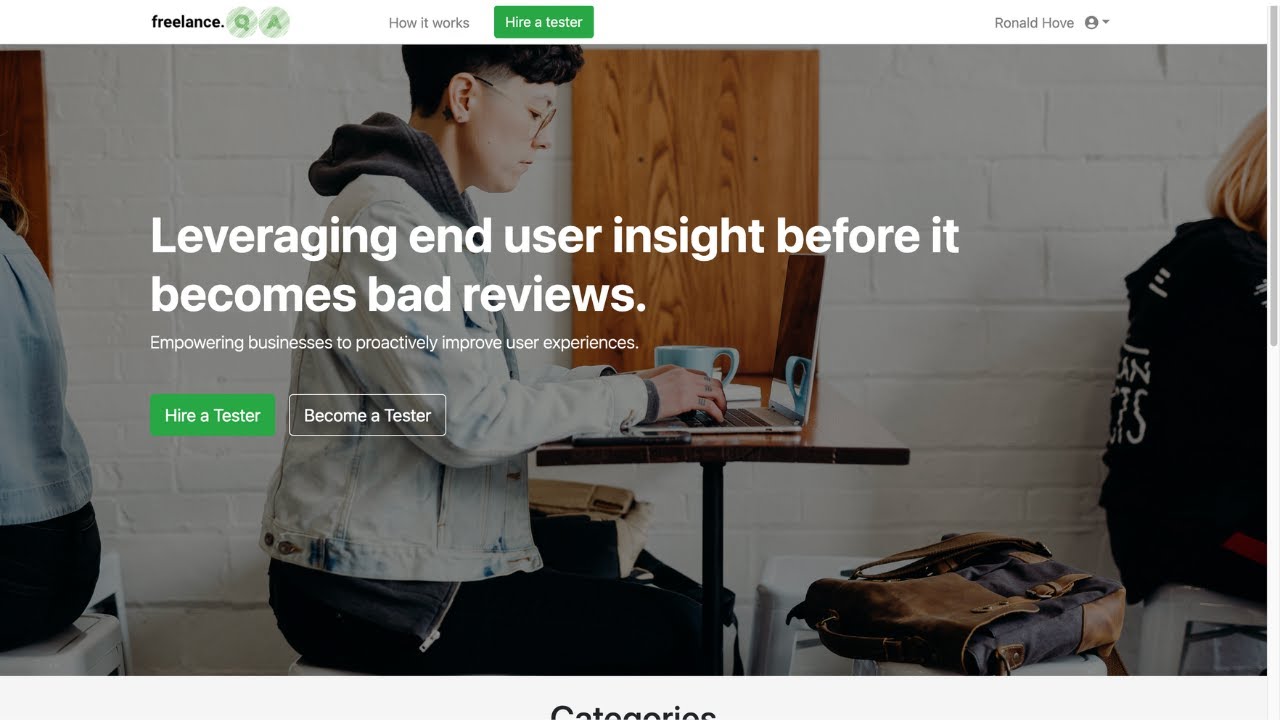Click the Leveraging end user insight headline
This screenshot has height=720, width=1280.
click(x=554, y=265)
